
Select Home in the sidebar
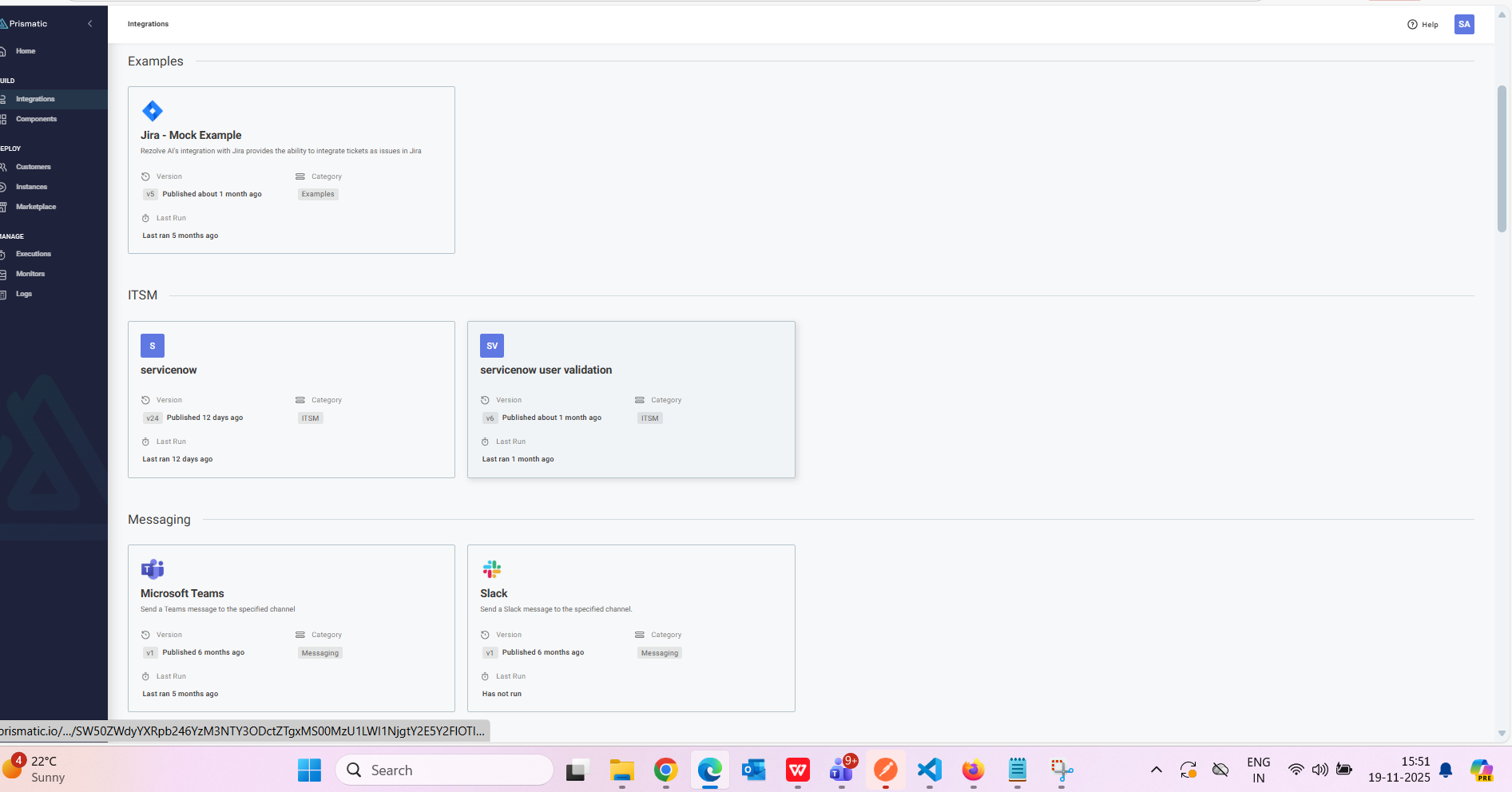[25, 50]
